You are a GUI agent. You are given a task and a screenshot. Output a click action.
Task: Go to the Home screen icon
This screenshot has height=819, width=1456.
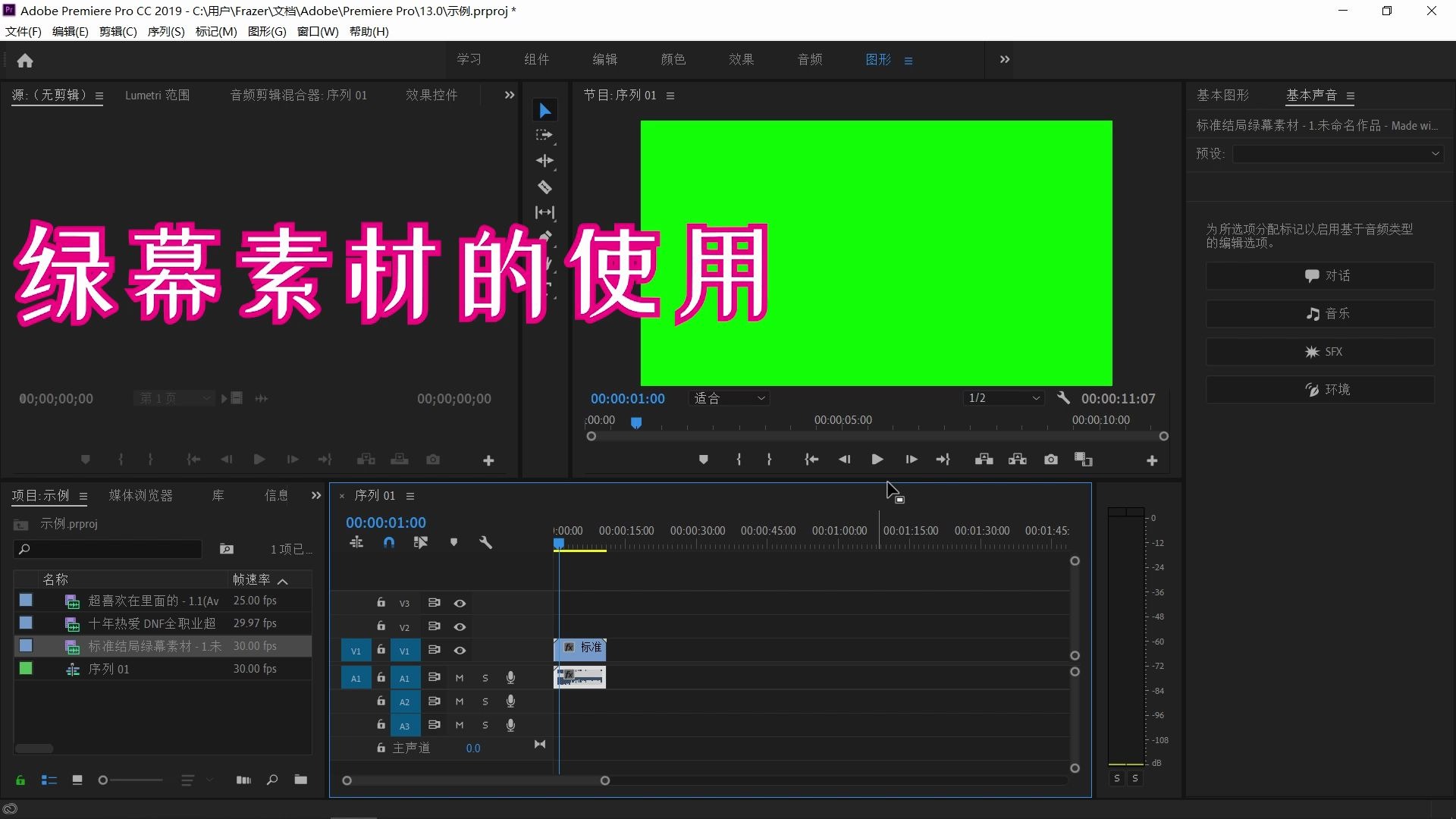(x=25, y=61)
